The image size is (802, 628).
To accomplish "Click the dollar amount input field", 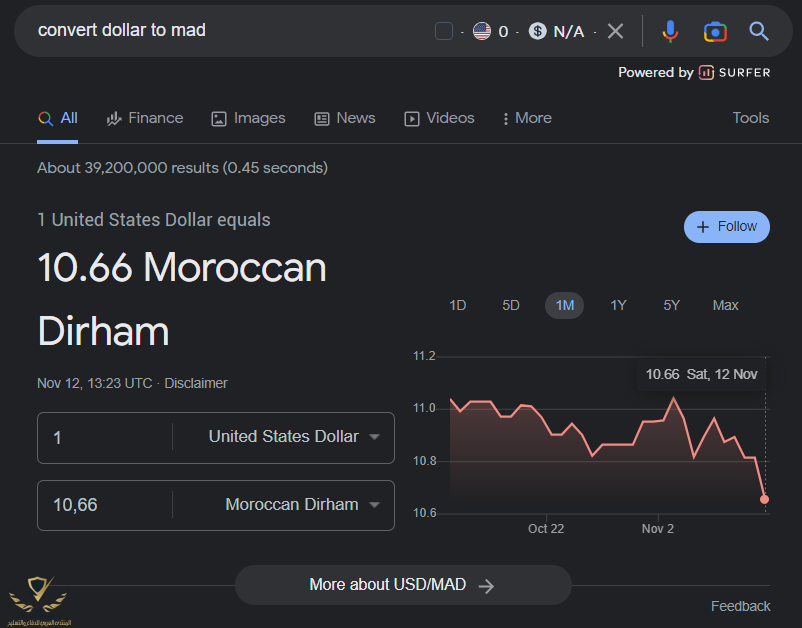I will [105, 437].
